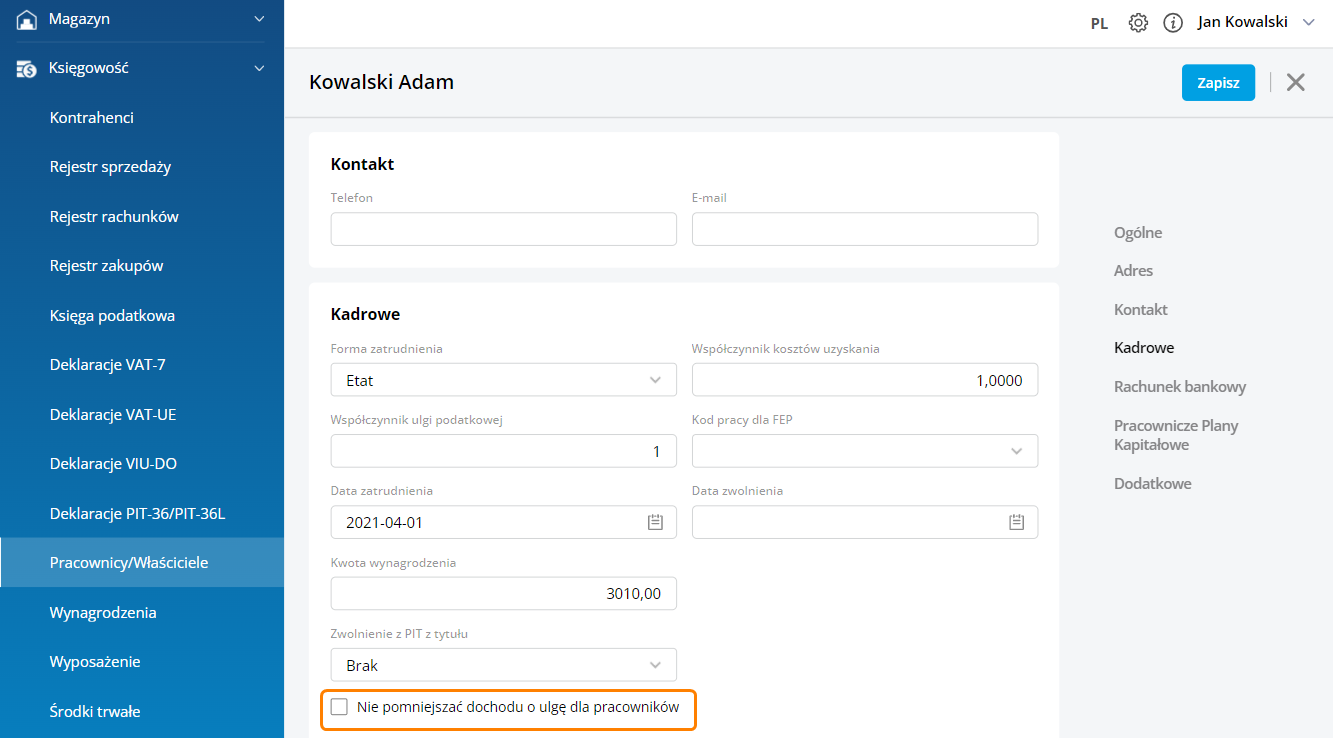The width and height of the screenshot is (1333, 738).
Task: Close the Kowalski Adam form
Action: click(x=1295, y=83)
